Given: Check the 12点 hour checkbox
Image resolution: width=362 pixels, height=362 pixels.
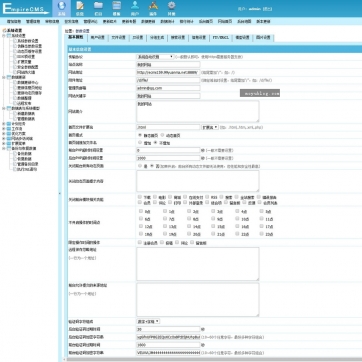Looking at the screenshot, I should (x=140, y=226).
